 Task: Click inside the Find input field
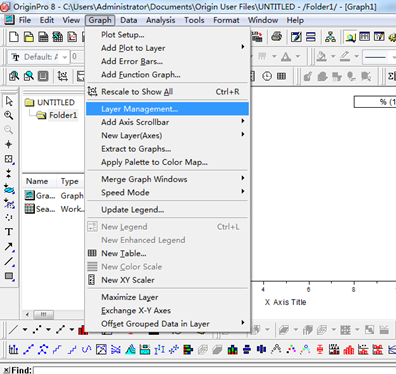[x=215, y=370]
